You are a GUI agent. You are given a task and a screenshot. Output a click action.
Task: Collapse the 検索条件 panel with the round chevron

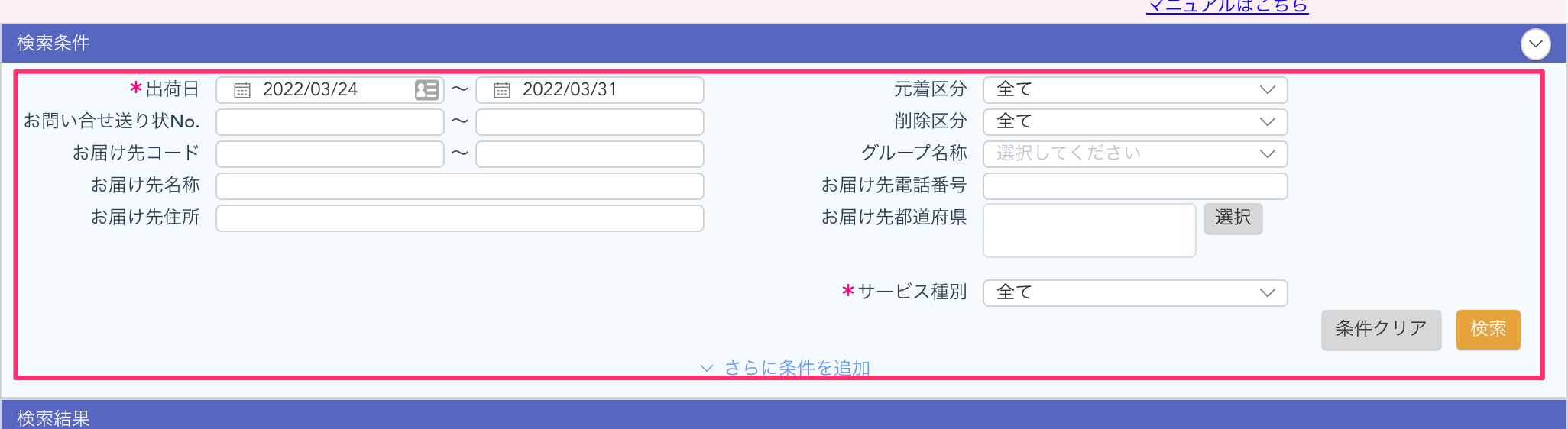[x=1535, y=44]
